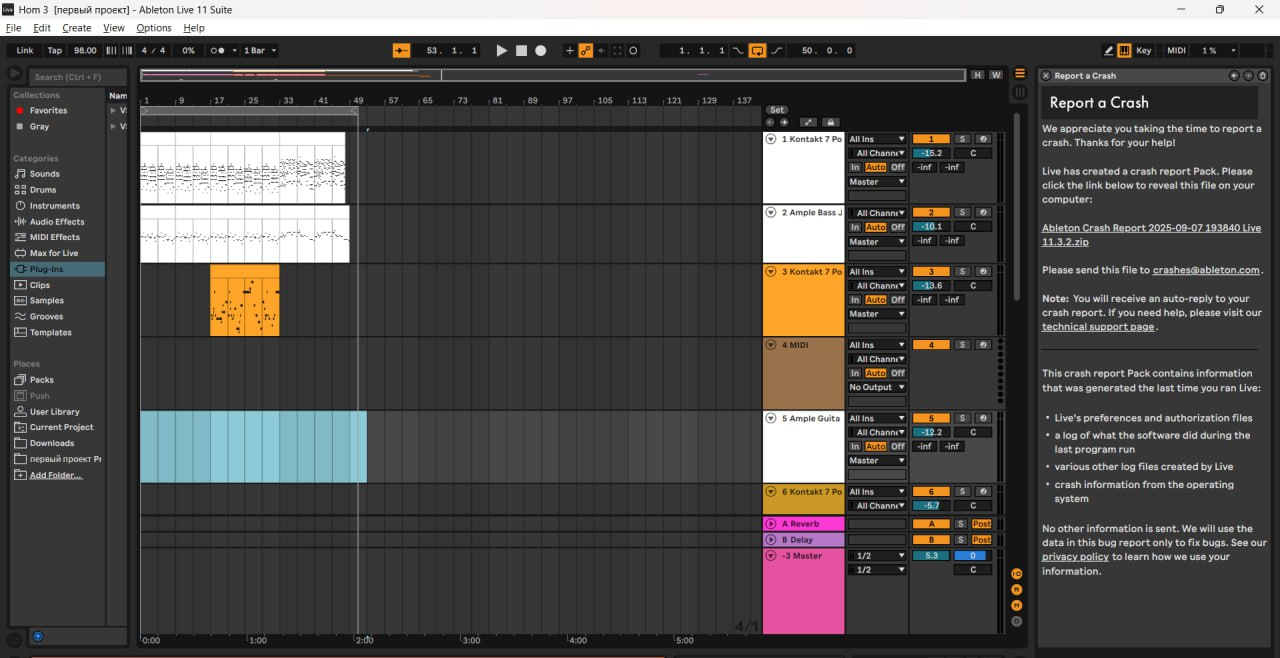Jump to previous locator arrow
The width and height of the screenshot is (1280, 658).
coord(770,122)
